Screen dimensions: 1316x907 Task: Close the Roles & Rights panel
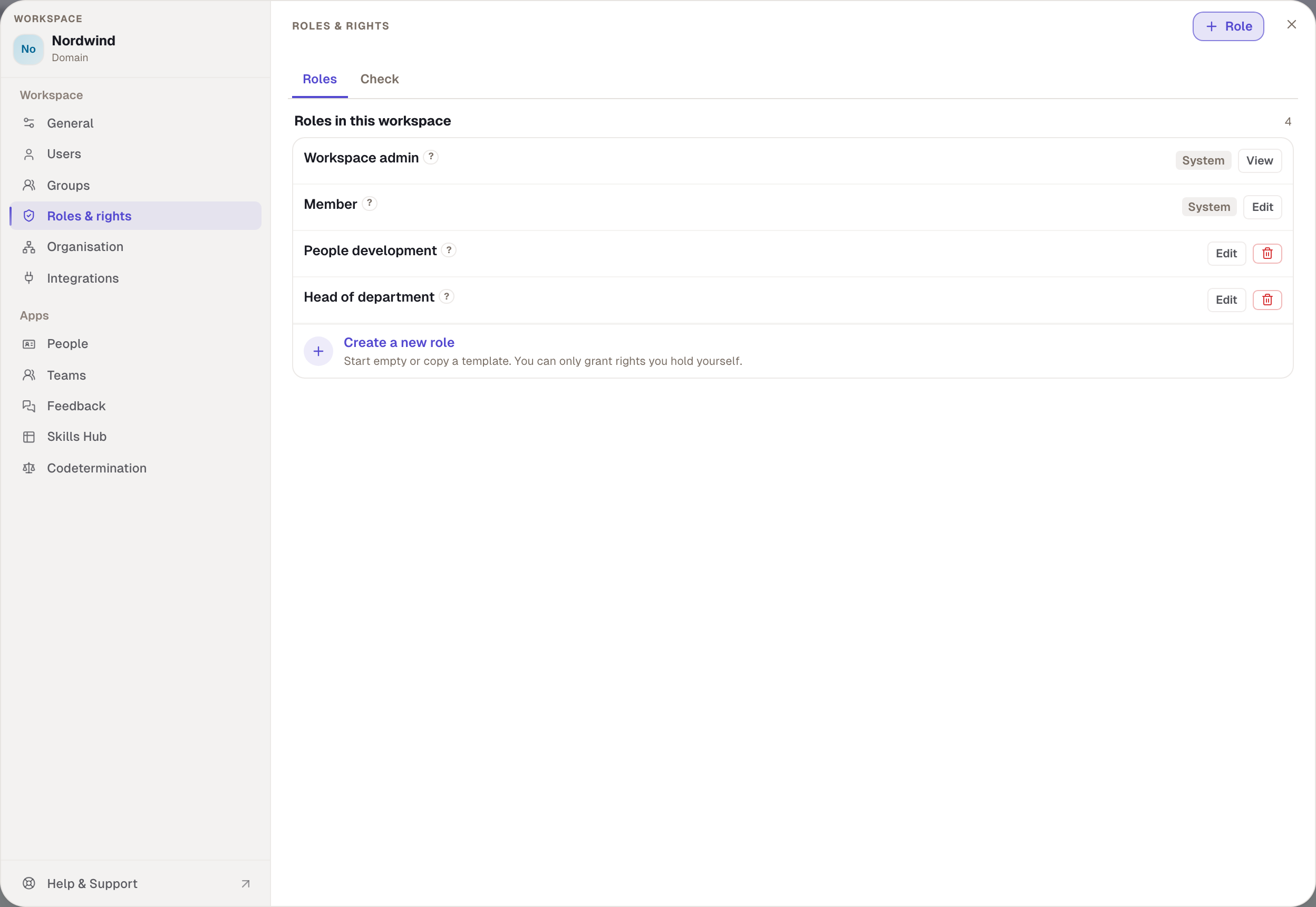1292,24
